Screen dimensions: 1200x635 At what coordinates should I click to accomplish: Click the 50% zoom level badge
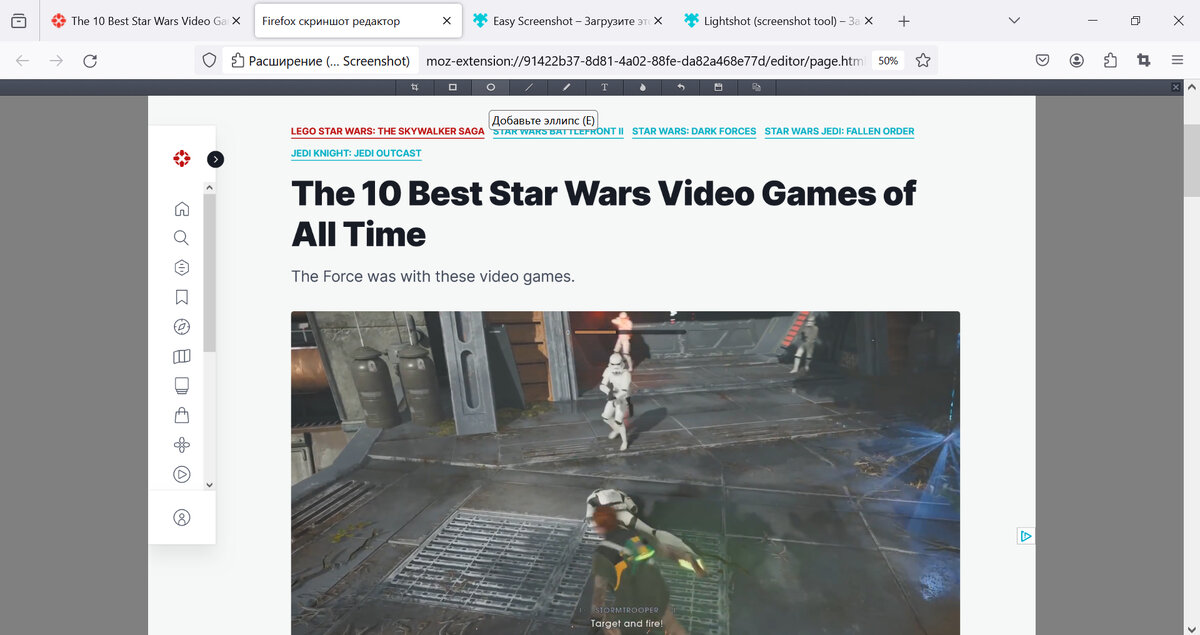(x=888, y=61)
